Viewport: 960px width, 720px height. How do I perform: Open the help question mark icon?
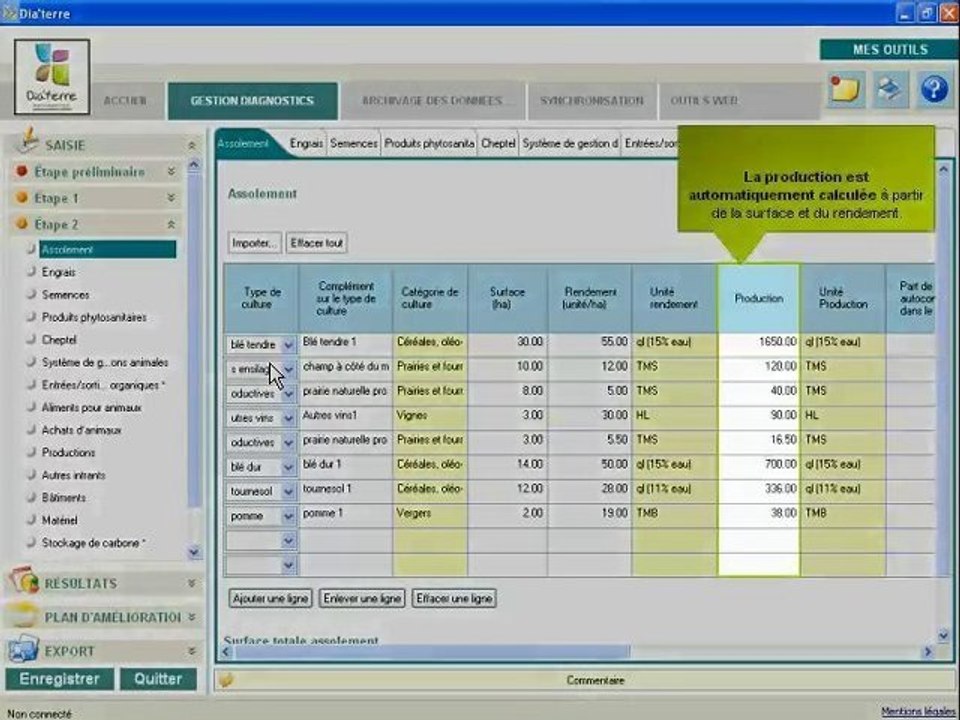click(934, 90)
